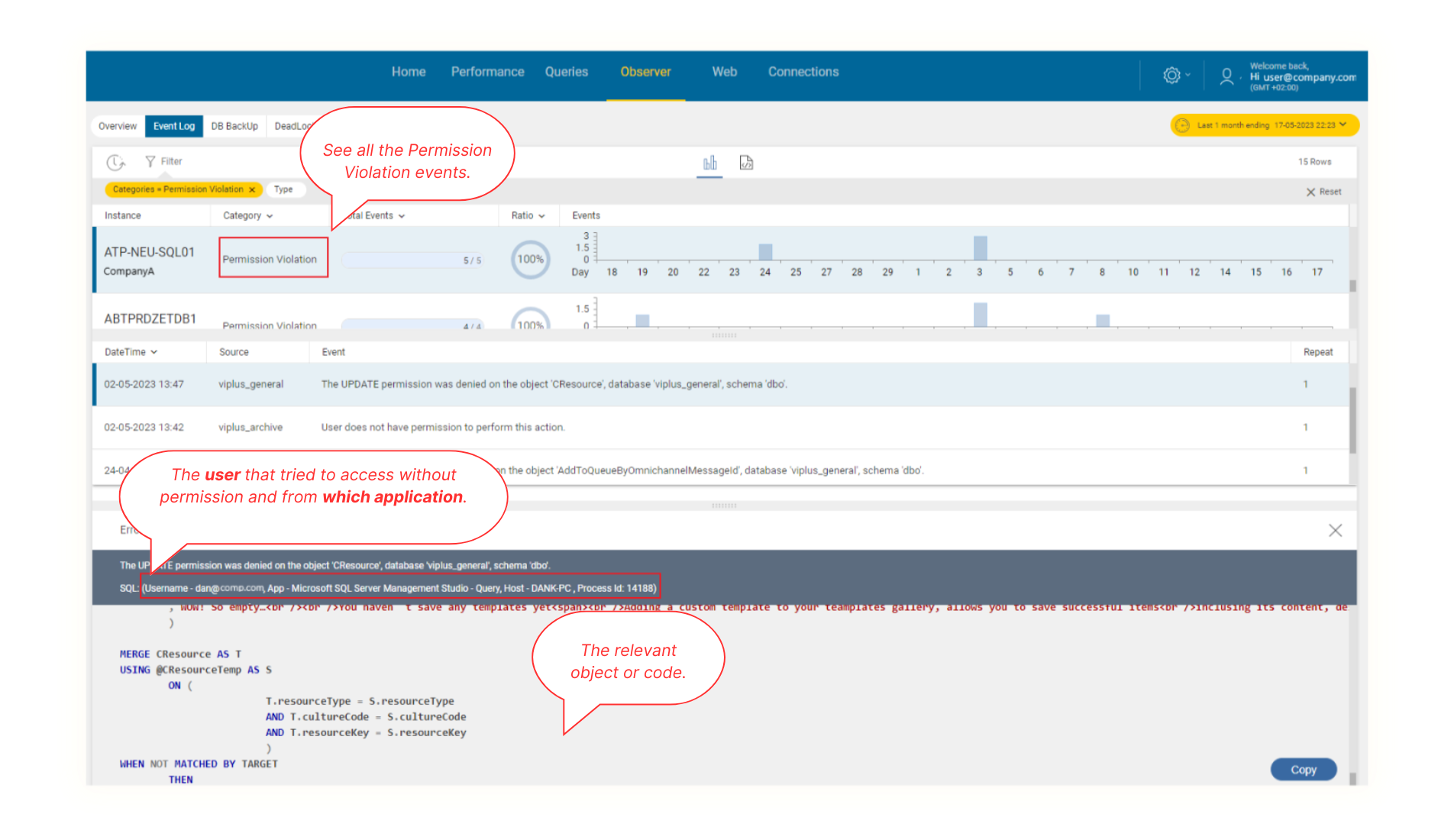Select the 02-05-2023 13:42 event row

point(721,428)
